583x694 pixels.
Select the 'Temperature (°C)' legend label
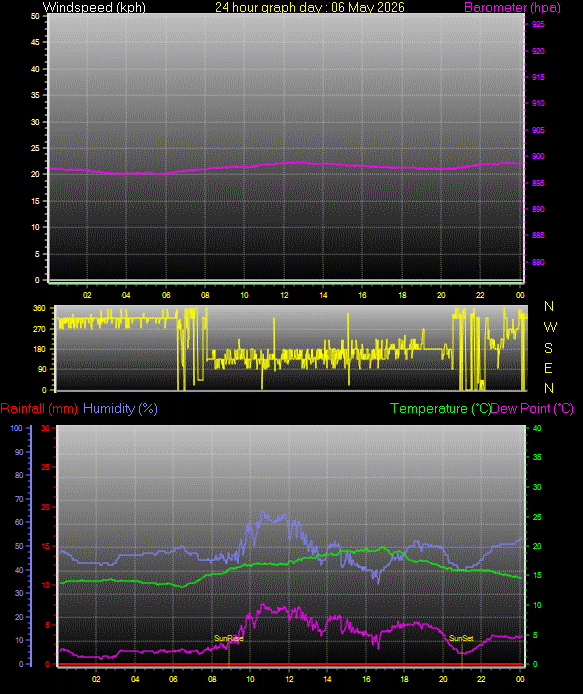click(x=440, y=409)
